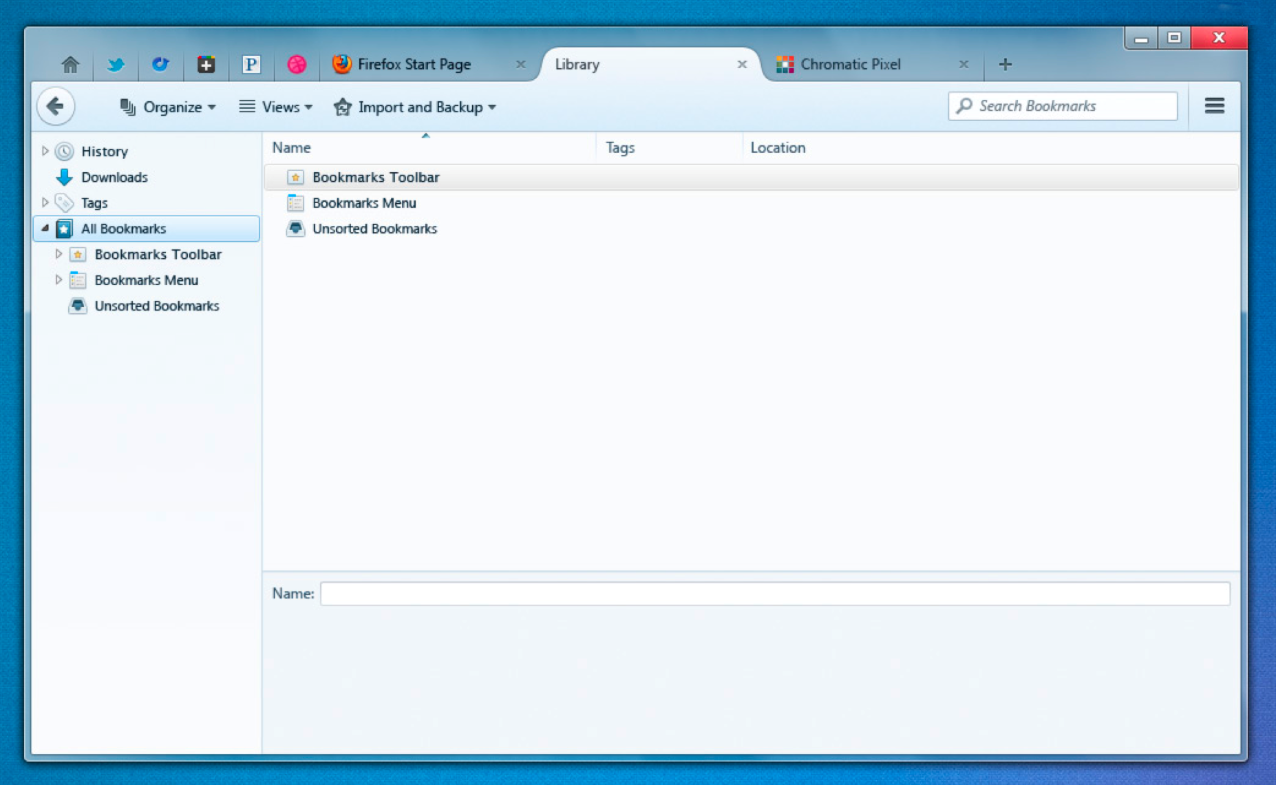This screenshot has width=1276, height=785.
Task: Expand the sidebar Bookmarks Toolbar node
Action: [59, 254]
